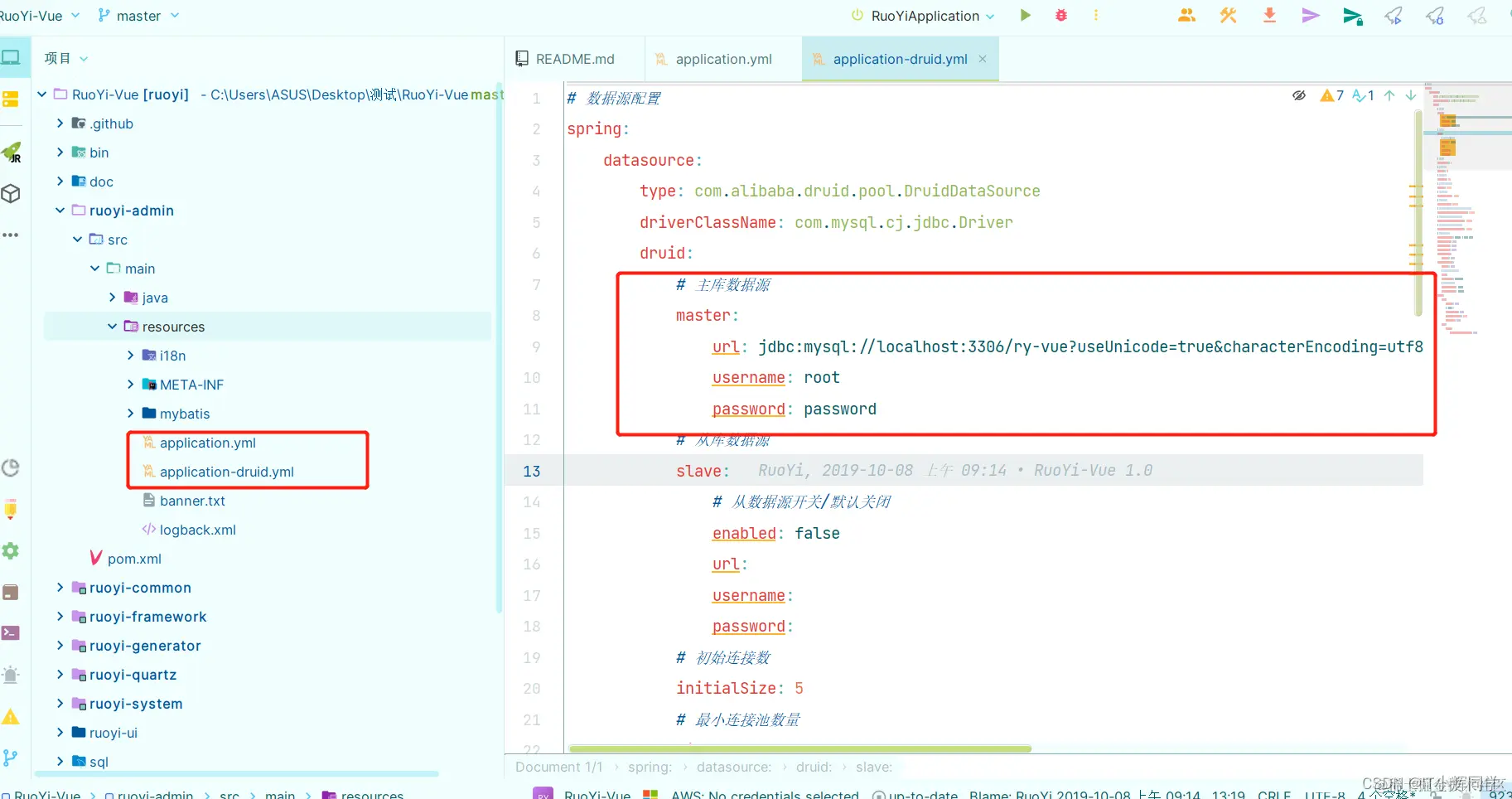This screenshot has width=1512, height=799.
Task: Click the CRLF line separator status entry
Action: 1274,794
